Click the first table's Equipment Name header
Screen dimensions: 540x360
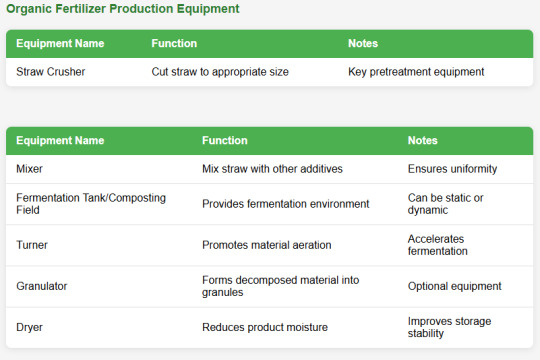click(60, 43)
